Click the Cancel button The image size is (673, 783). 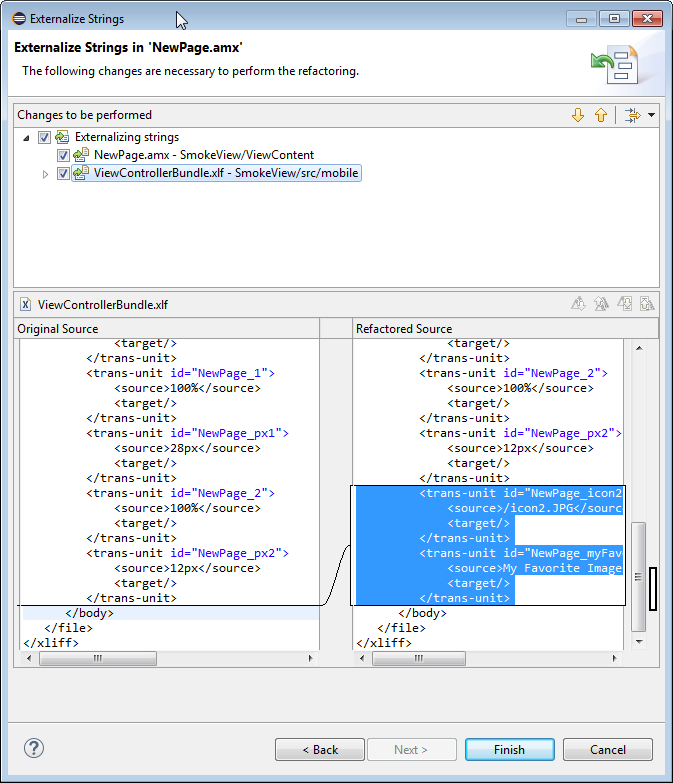click(608, 750)
